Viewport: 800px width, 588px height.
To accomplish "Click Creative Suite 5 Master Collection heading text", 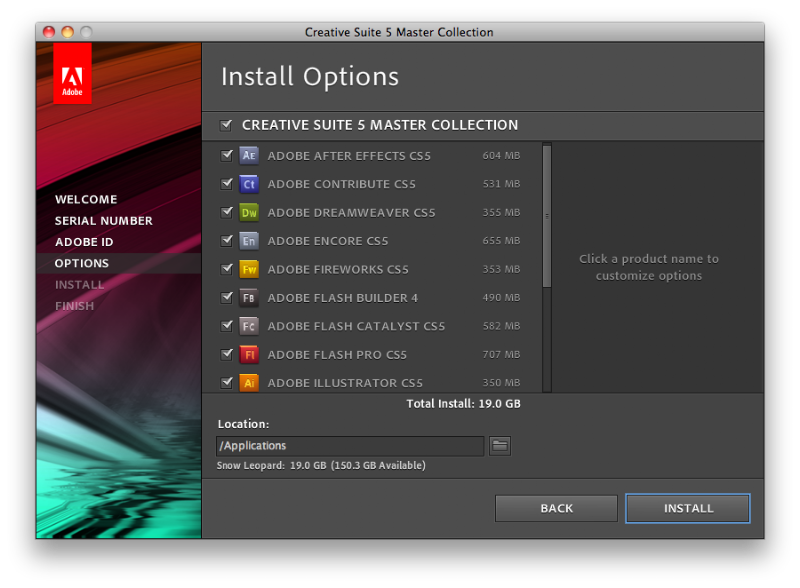I will (x=380, y=125).
